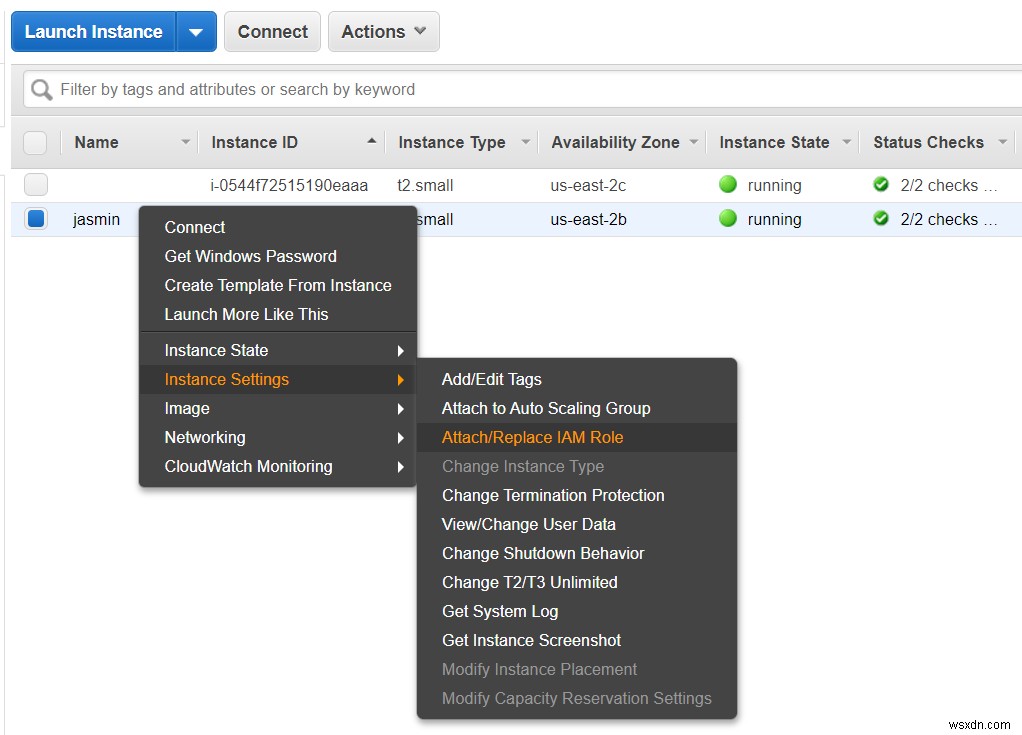
Task: Check the checkbox for instance i-0544f72515190eaaa
Action: [x=35, y=184]
